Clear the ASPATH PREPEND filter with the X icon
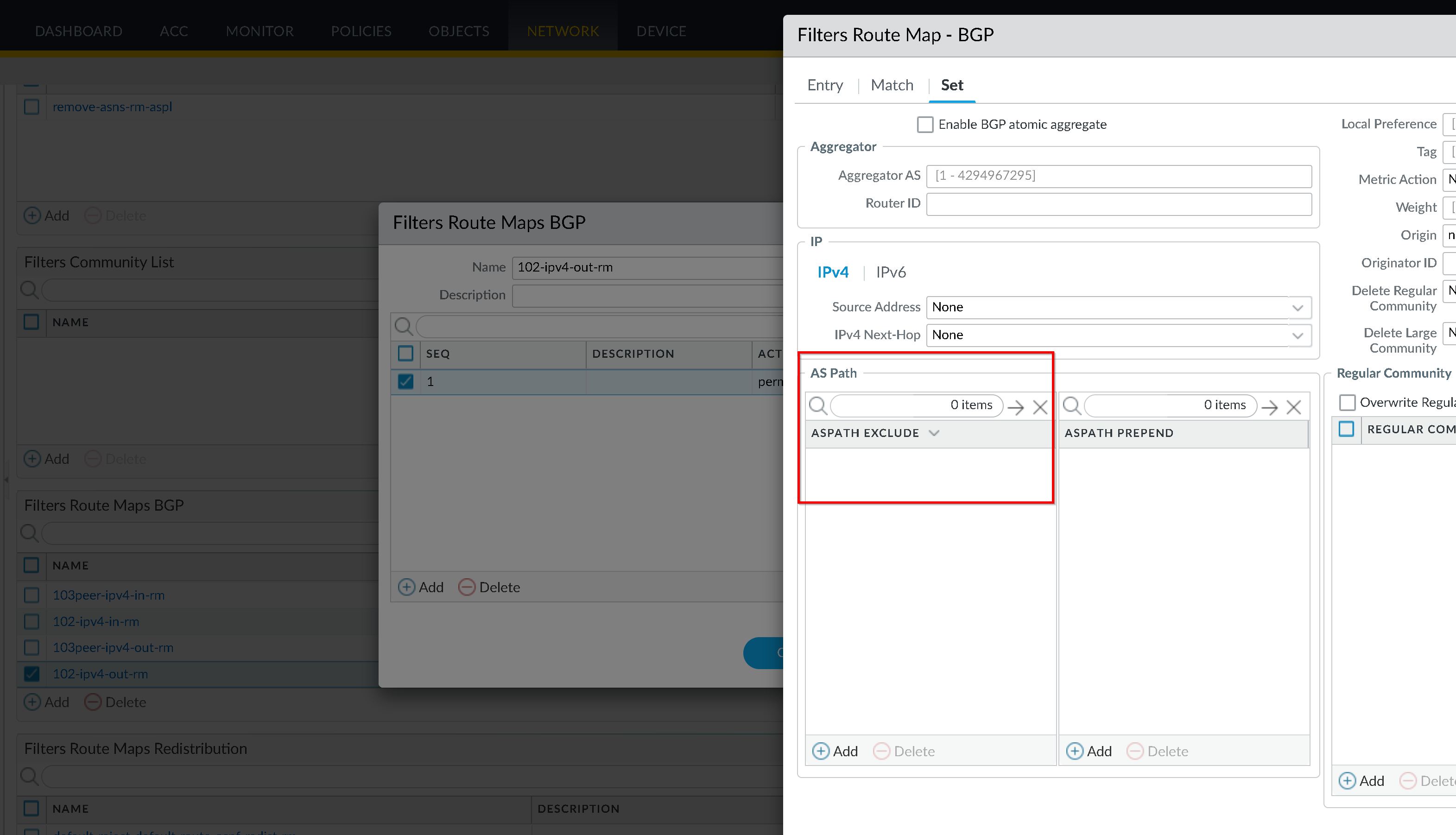1456x835 pixels. click(x=1293, y=407)
